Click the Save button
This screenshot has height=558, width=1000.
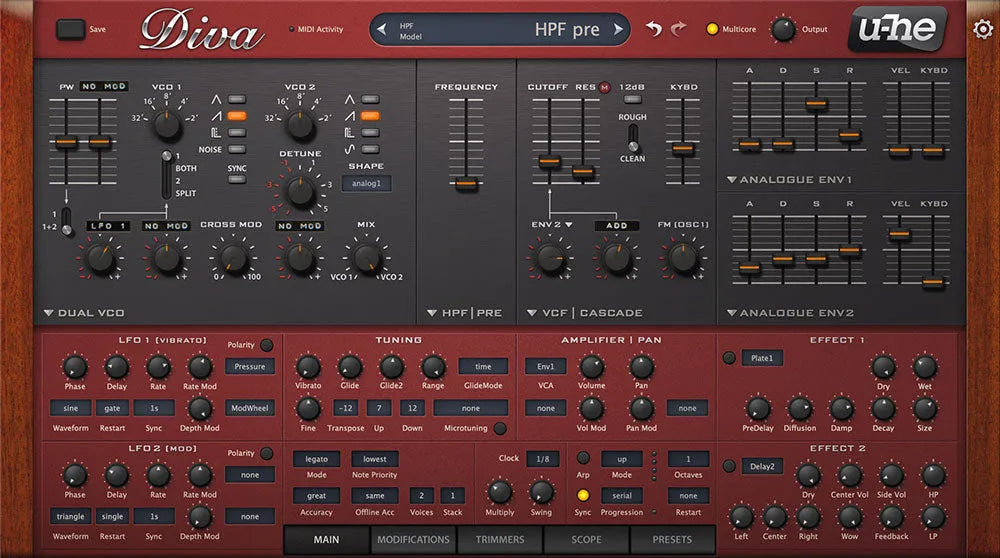[70, 30]
